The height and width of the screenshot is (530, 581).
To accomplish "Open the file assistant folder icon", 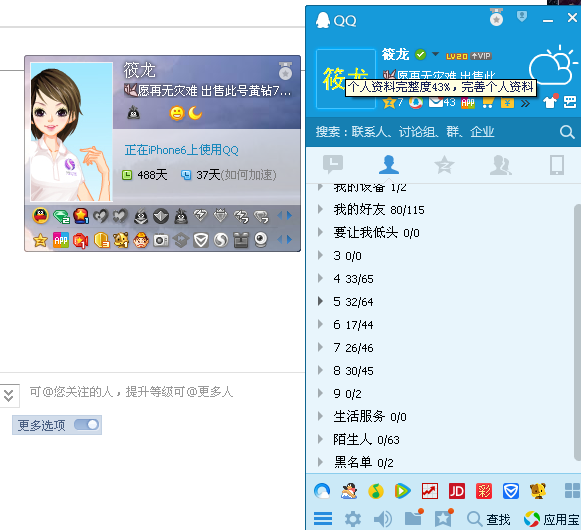I will [414, 518].
